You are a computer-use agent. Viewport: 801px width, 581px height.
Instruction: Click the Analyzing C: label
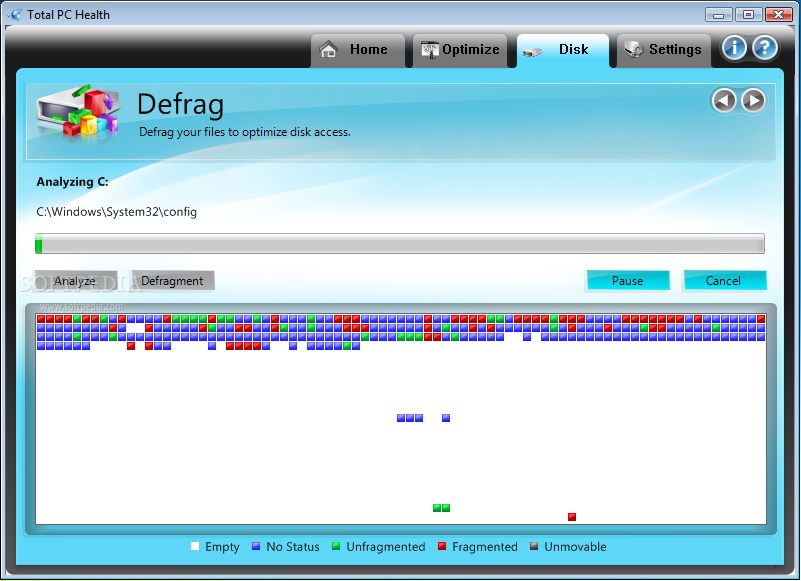click(72, 182)
